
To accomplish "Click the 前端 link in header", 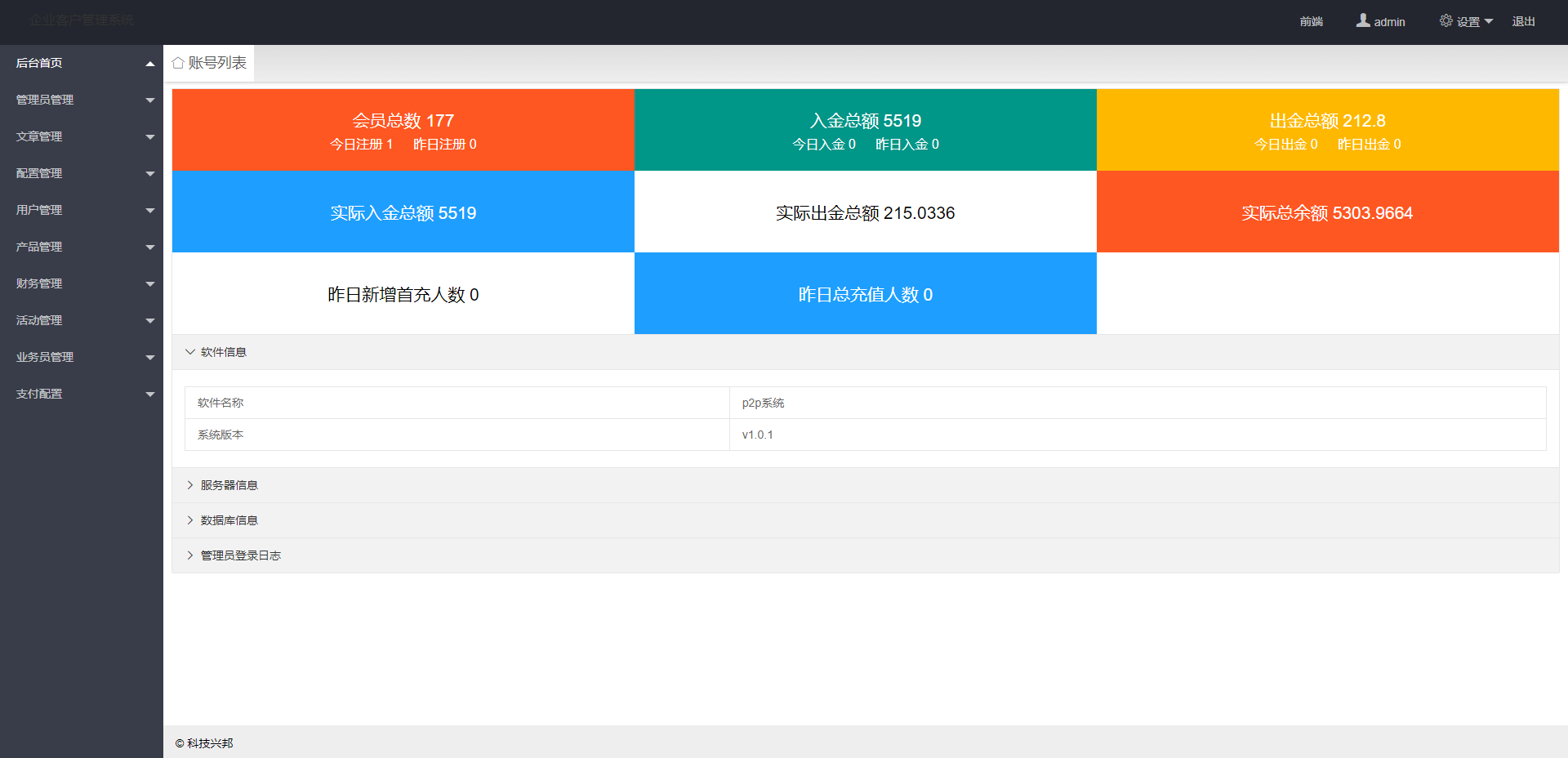I will click(x=1312, y=22).
